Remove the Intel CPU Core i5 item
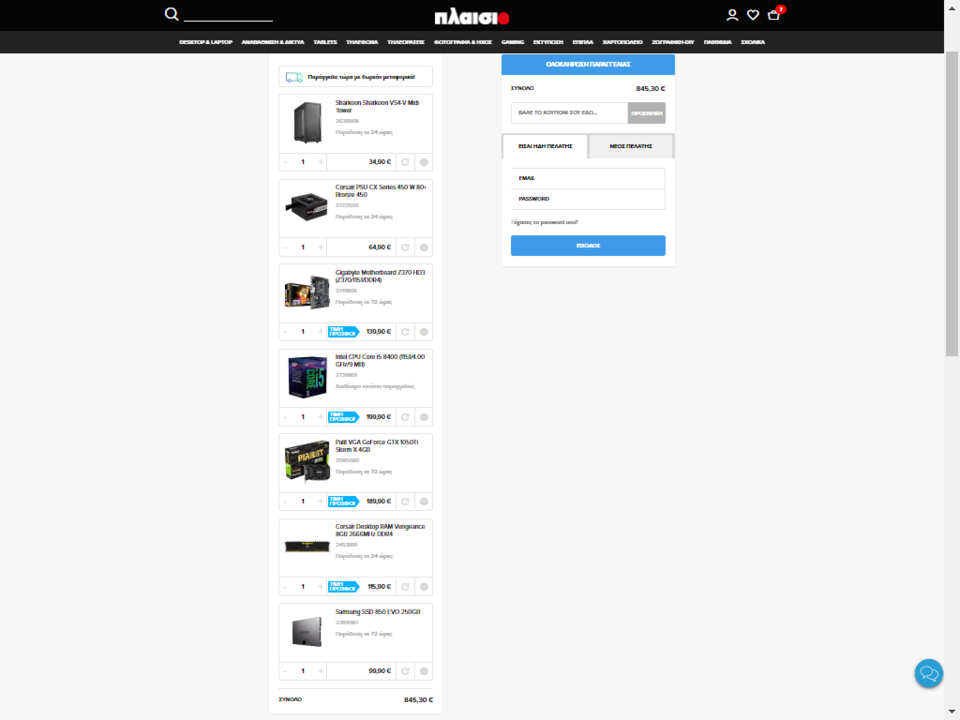 424,417
